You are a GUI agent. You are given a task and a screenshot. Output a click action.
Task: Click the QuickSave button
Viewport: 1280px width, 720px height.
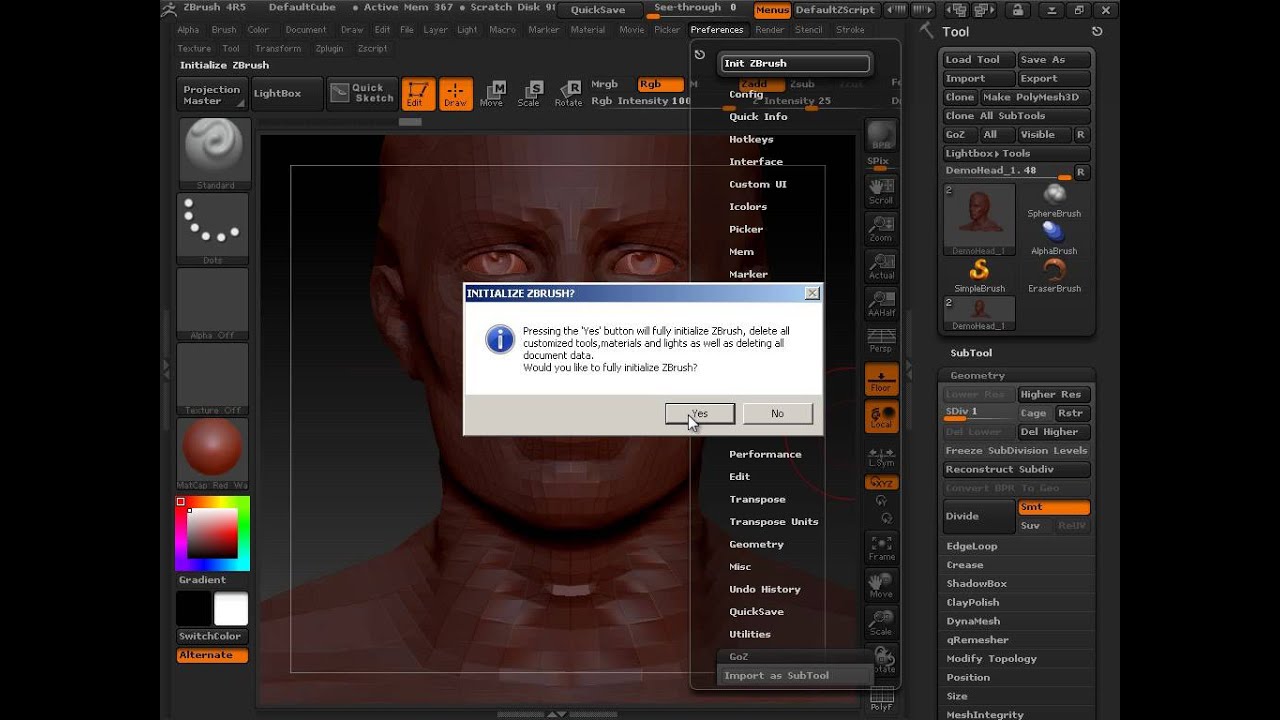[x=598, y=10]
